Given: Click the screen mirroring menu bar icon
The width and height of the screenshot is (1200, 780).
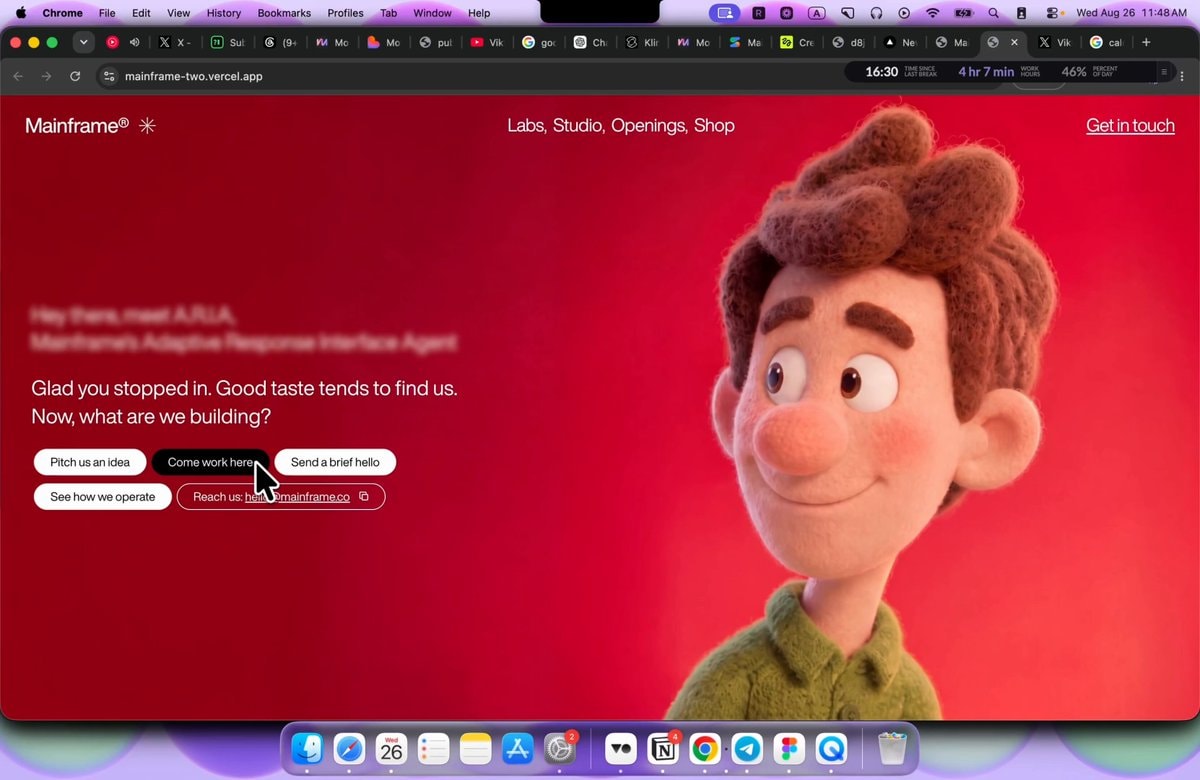Looking at the screenshot, I should click(x=726, y=13).
